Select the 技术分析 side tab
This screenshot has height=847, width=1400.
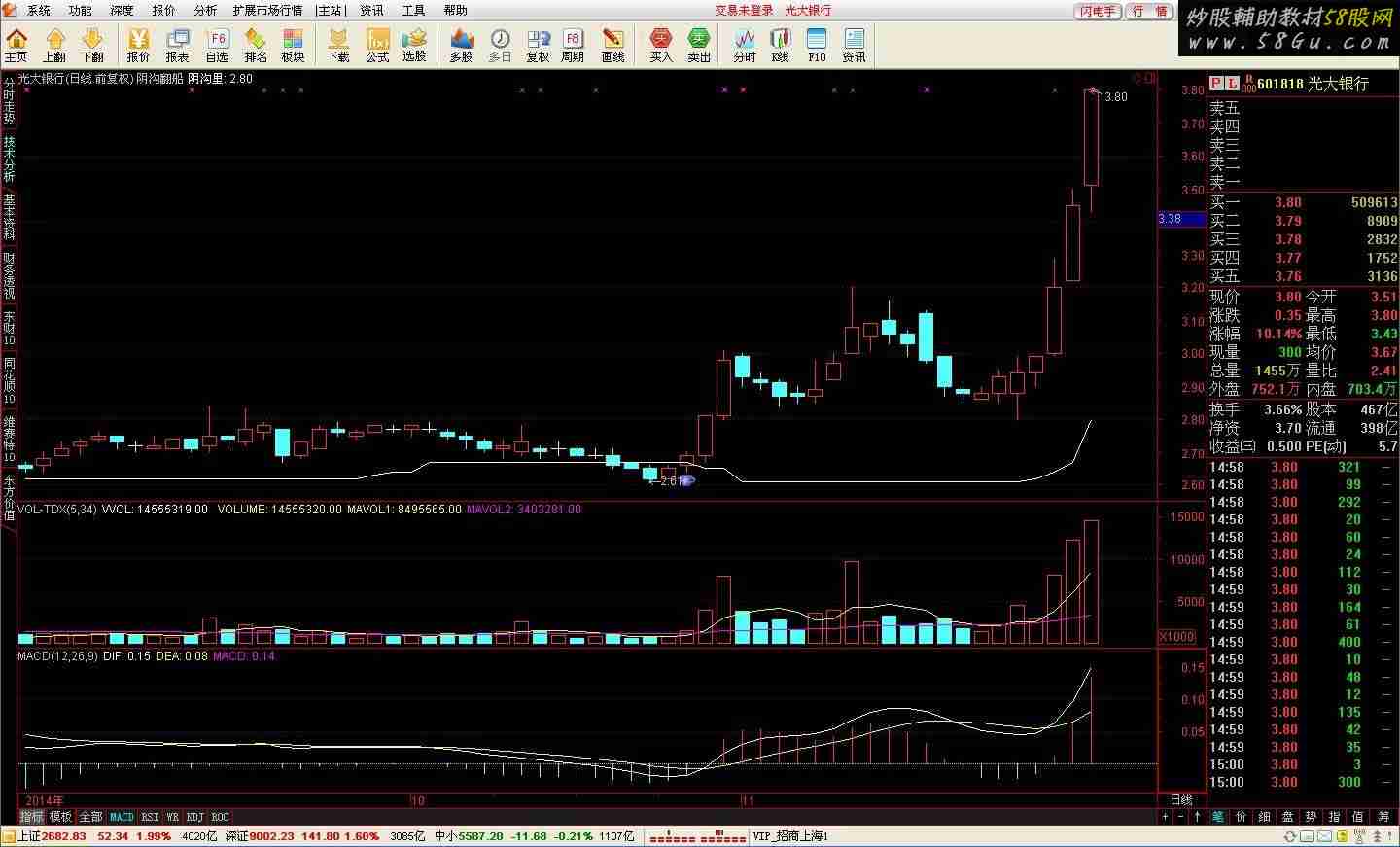pyautogui.click(x=9, y=159)
